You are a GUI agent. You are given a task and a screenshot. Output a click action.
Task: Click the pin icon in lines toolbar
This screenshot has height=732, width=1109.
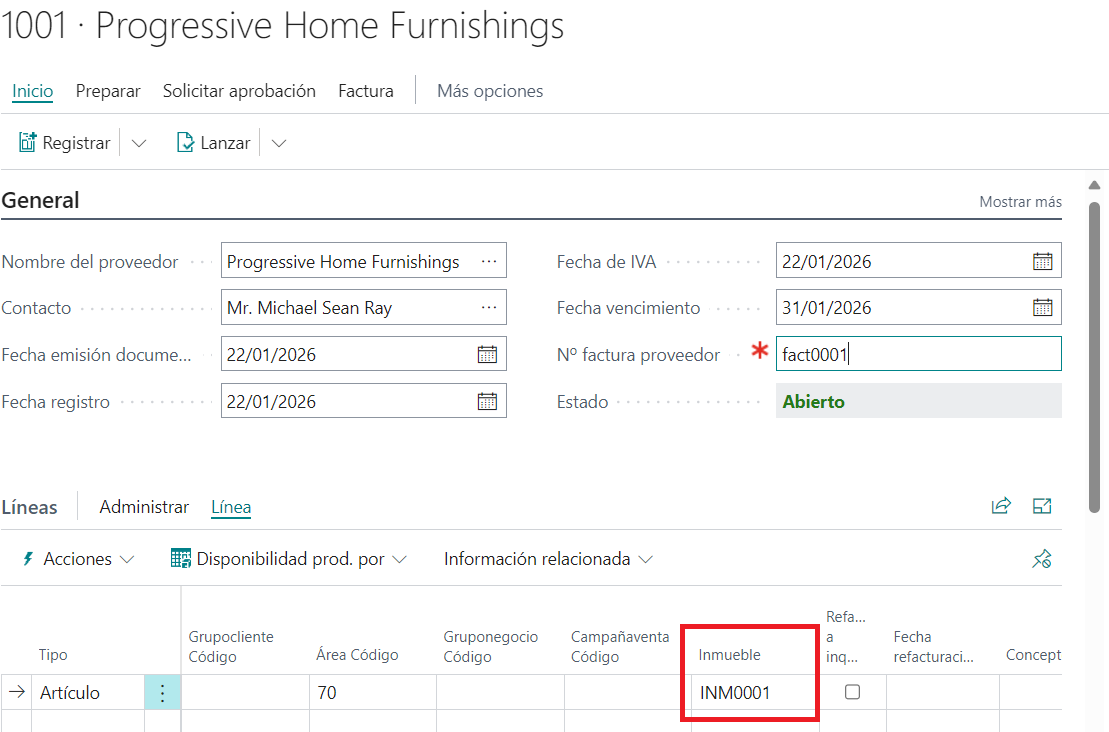point(1042,559)
